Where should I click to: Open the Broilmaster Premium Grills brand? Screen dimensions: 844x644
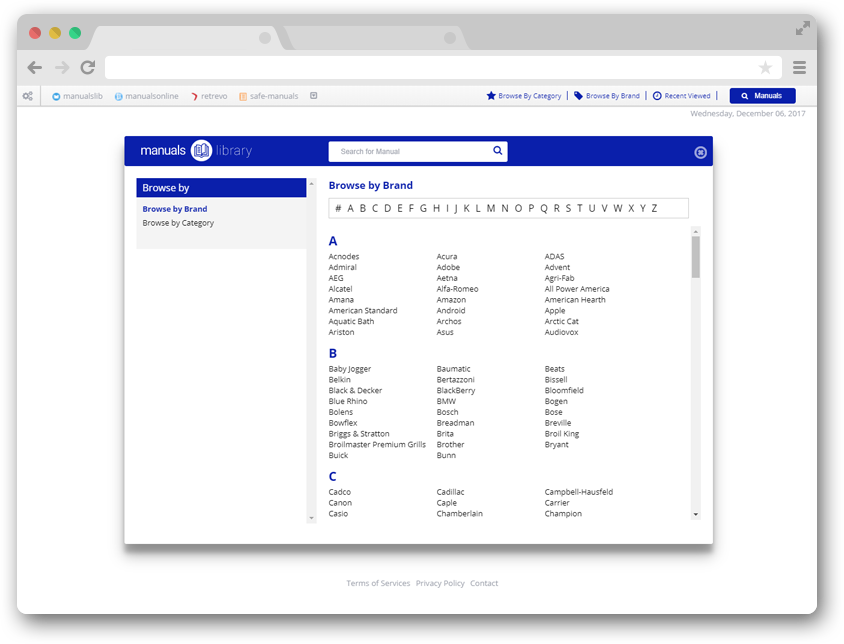pyautogui.click(x=377, y=445)
